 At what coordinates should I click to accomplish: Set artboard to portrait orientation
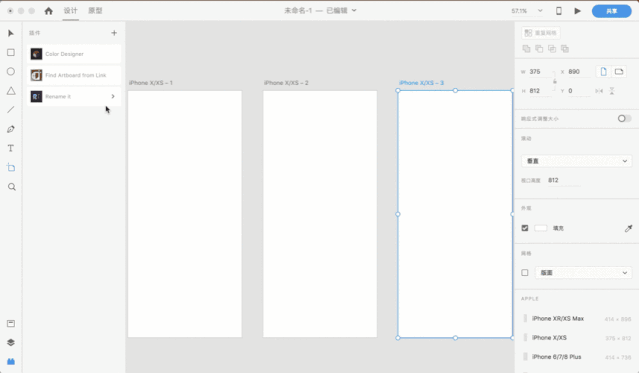click(x=604, y=72)
